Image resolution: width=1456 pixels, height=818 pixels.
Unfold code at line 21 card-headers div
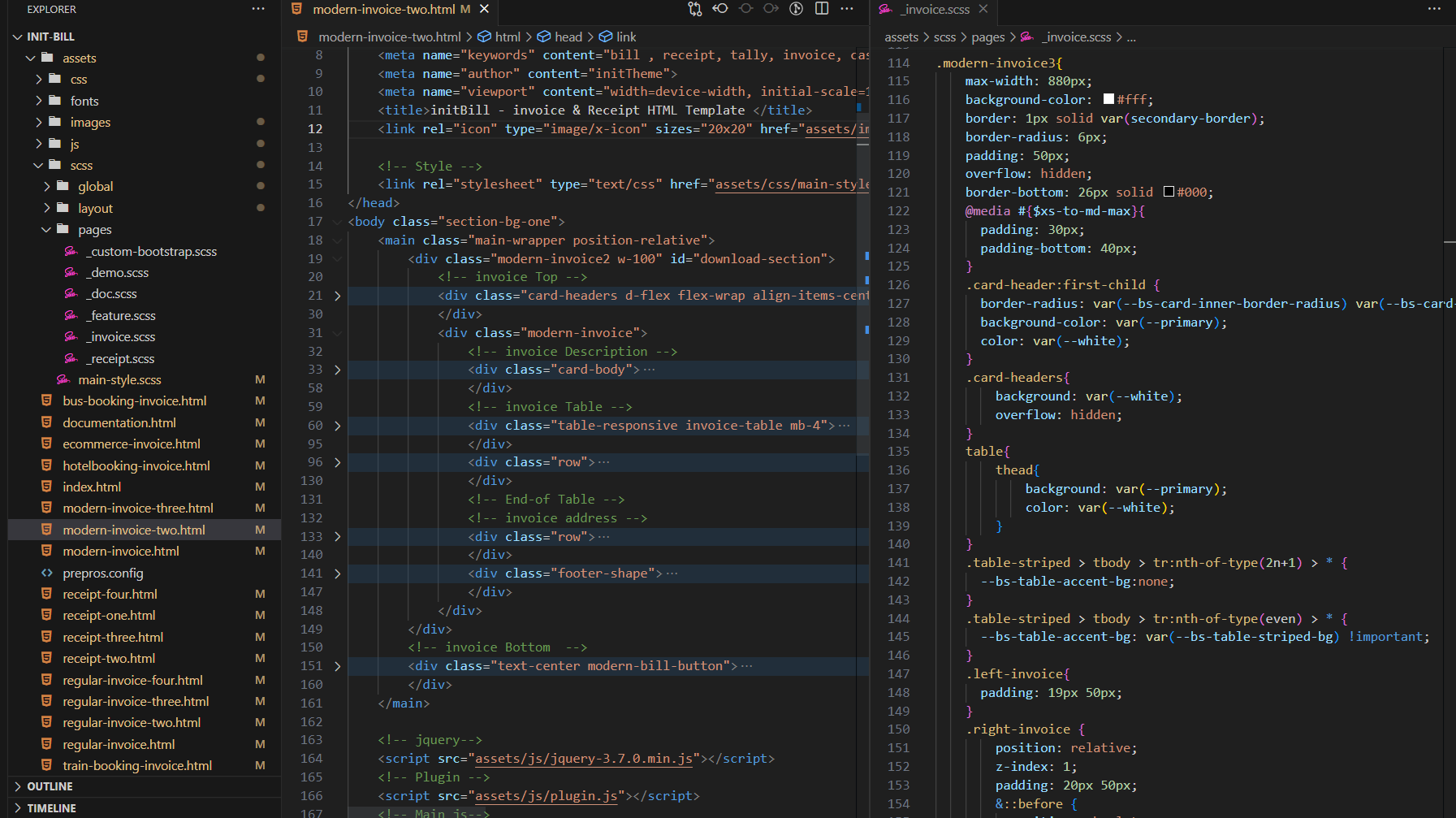coord(338,296)
